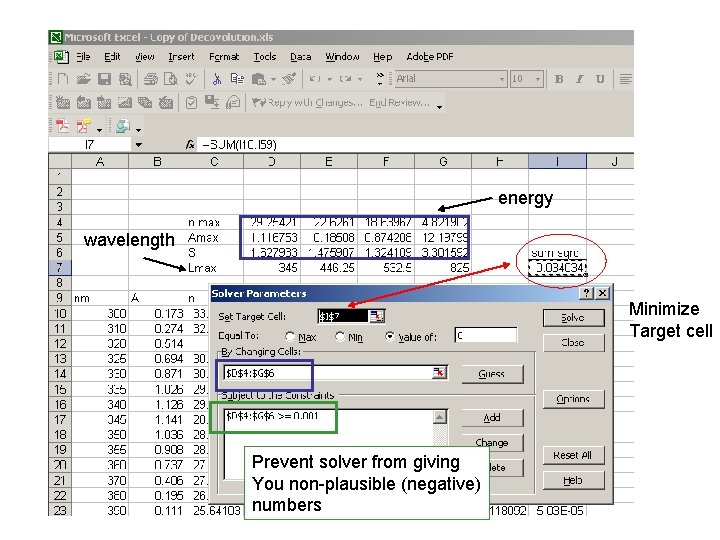Run the Spelling check icon

click(191, 79)
